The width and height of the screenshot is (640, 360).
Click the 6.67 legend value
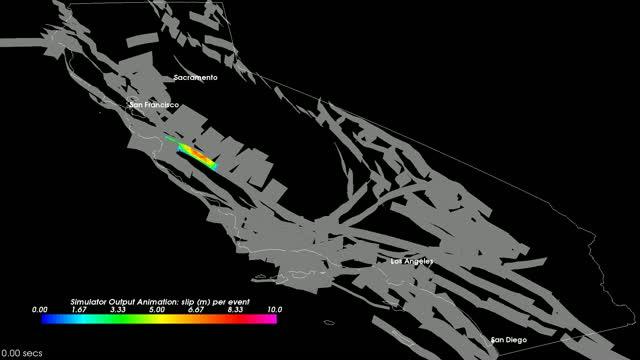196,310
